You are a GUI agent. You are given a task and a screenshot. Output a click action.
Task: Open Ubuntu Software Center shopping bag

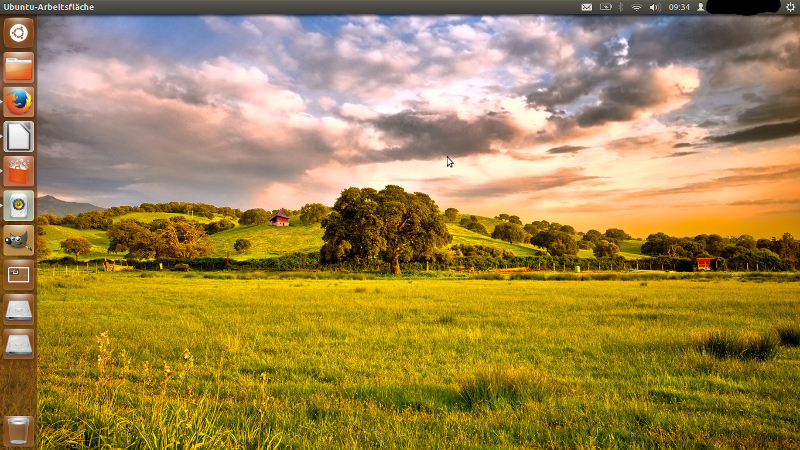click(x=19, y=171)
